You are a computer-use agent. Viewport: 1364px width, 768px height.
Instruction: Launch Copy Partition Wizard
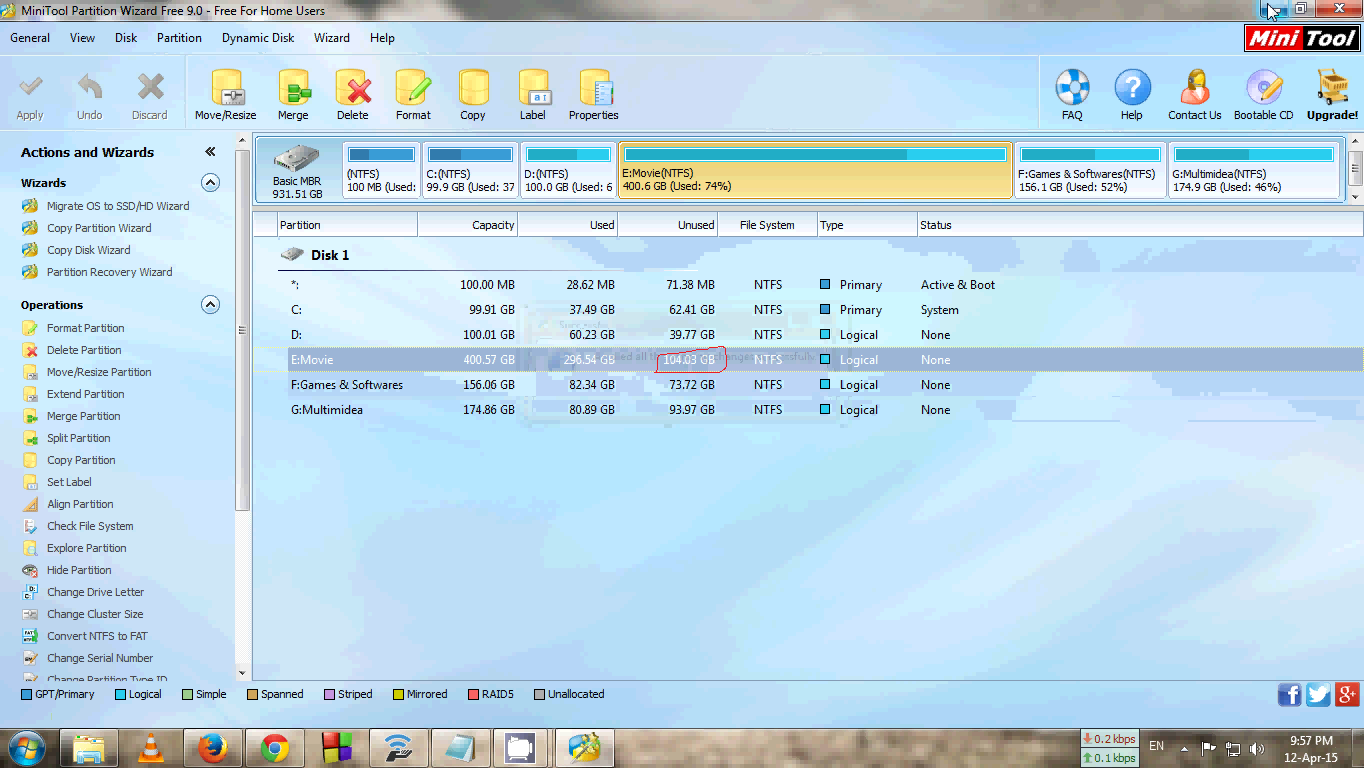point(99,228)
